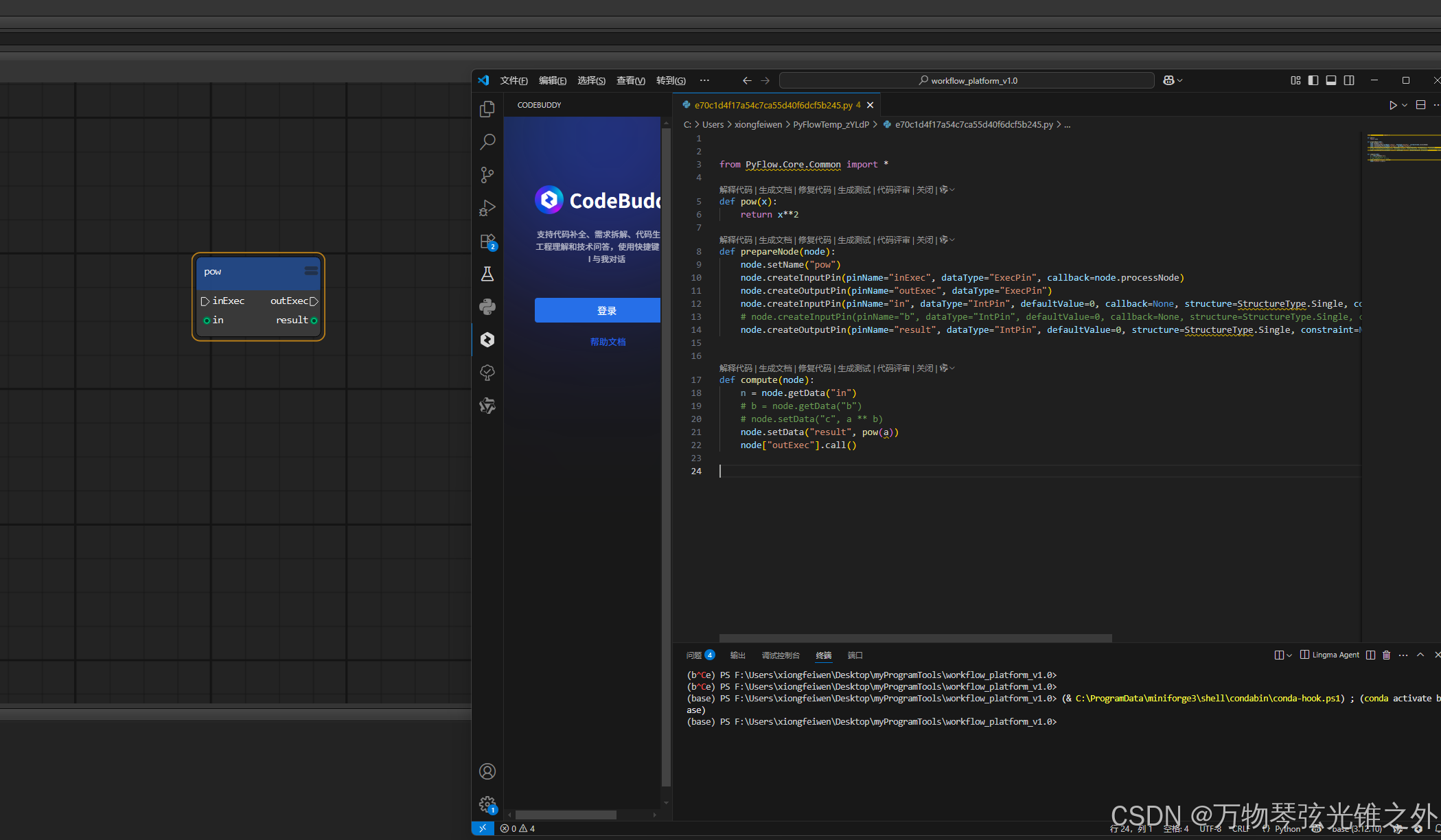1441x840 pixels.
Task: Click the workflow_platform_v1.0 search box
Action: click(x=967, y=80)
